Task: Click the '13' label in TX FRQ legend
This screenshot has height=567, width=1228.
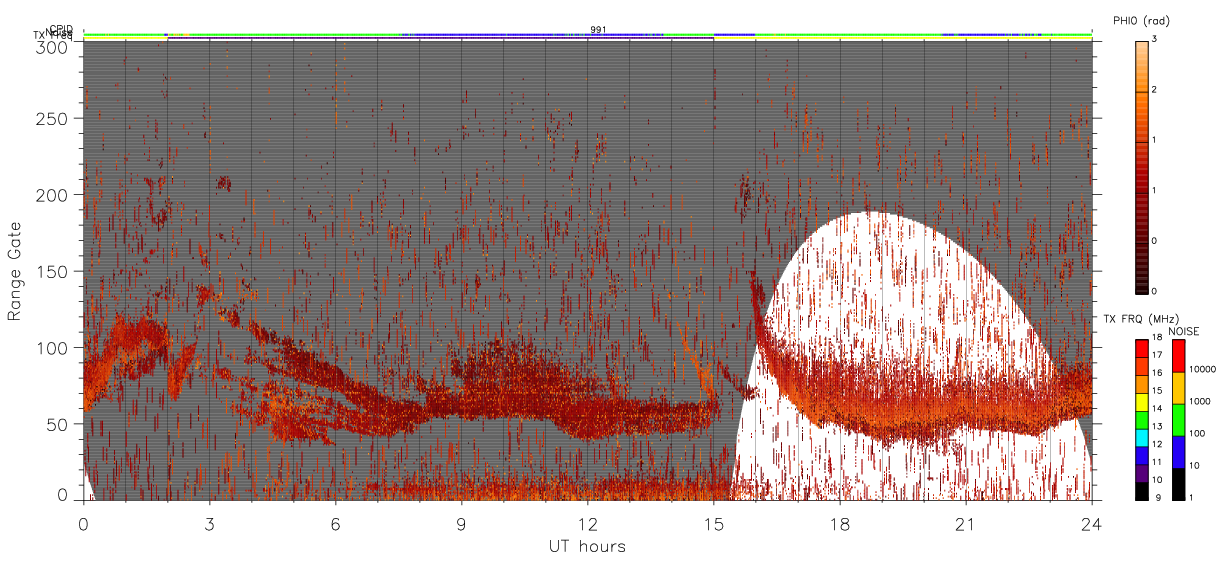Action: pyautogui.click(x=1158, y=427)
